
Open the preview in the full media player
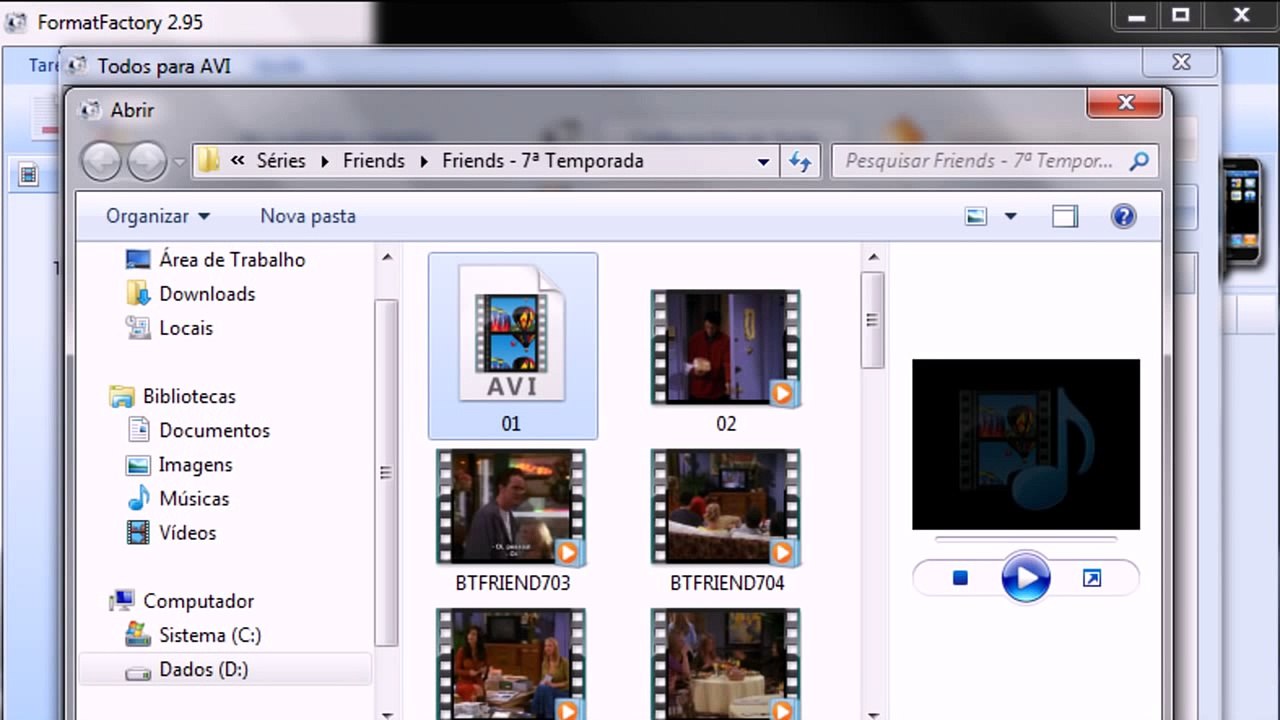click(x=1092, y=578)
